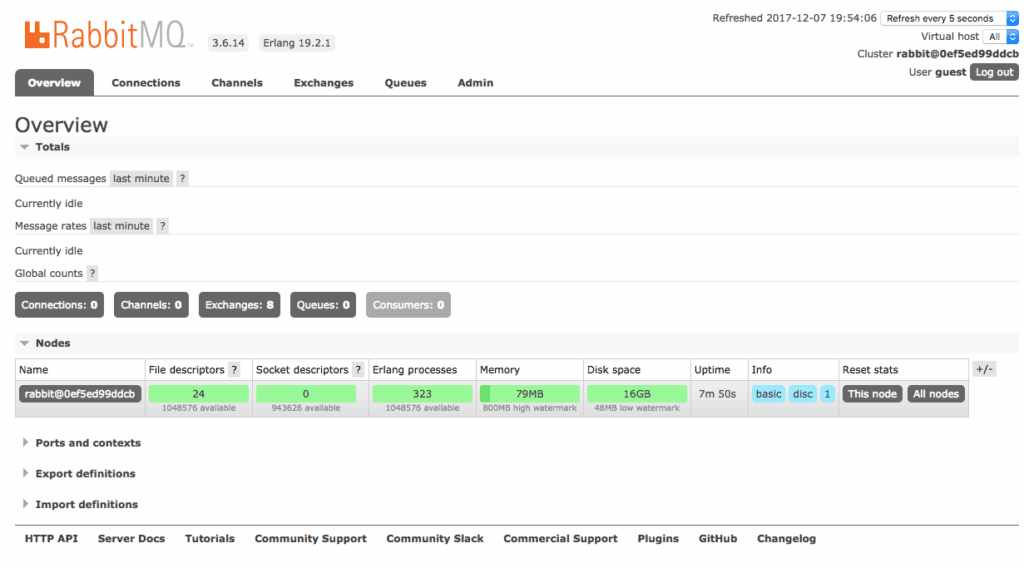
Task: Open the Exchanges tab
Action: pos(323,83)
